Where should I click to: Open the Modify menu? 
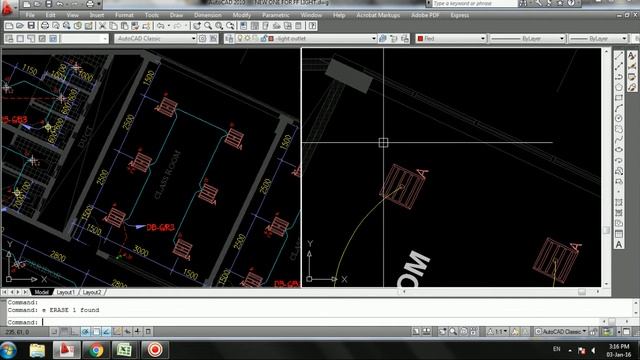(x=242, y=15)
